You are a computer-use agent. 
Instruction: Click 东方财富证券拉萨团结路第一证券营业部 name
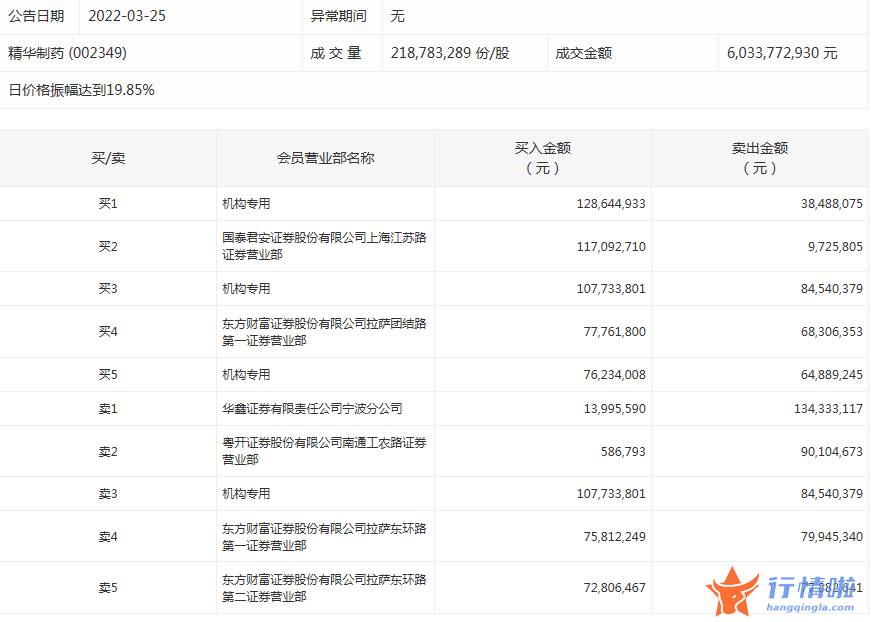(x=324, y=332)
